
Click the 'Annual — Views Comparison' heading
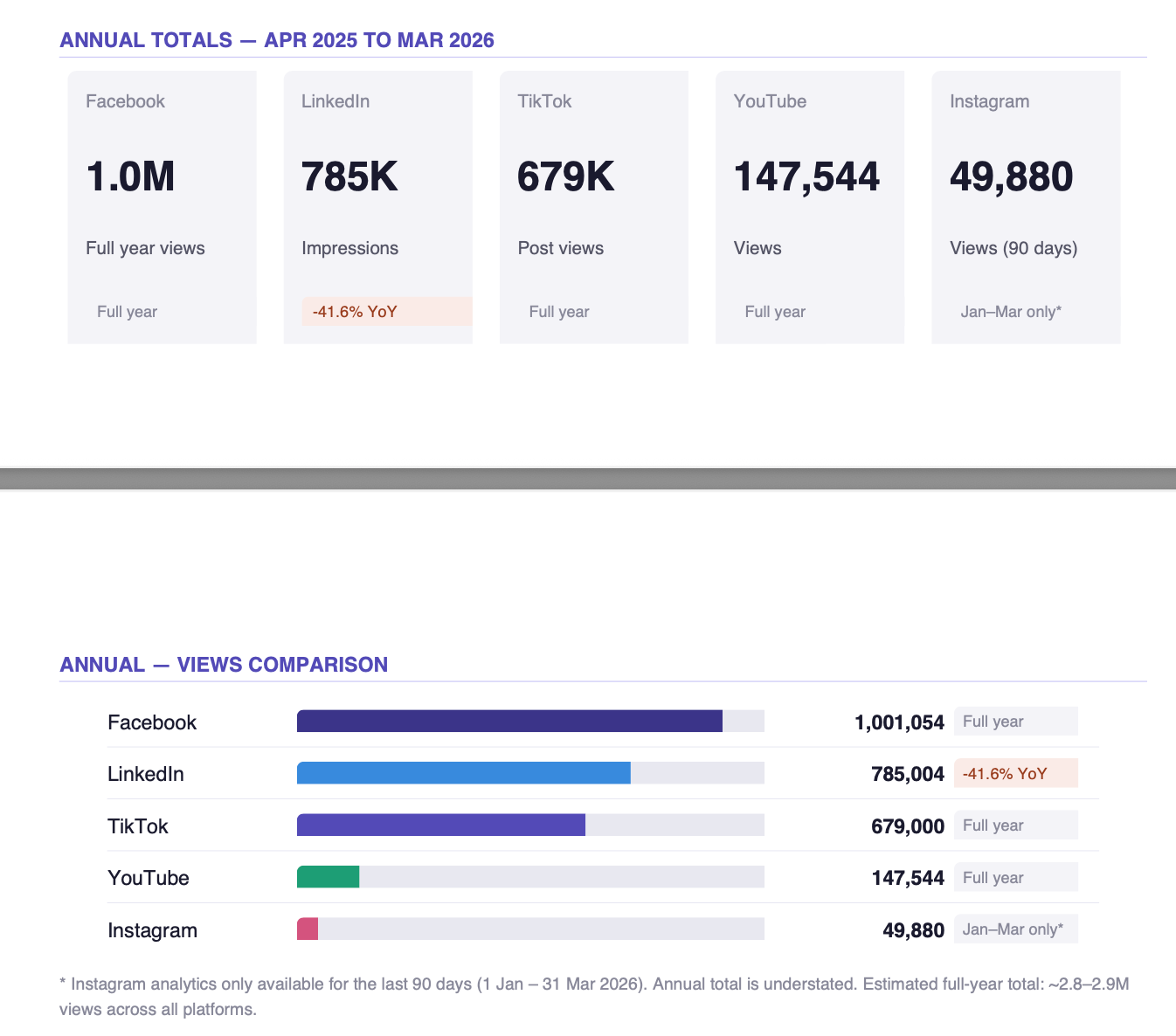[x=224, y=665]
